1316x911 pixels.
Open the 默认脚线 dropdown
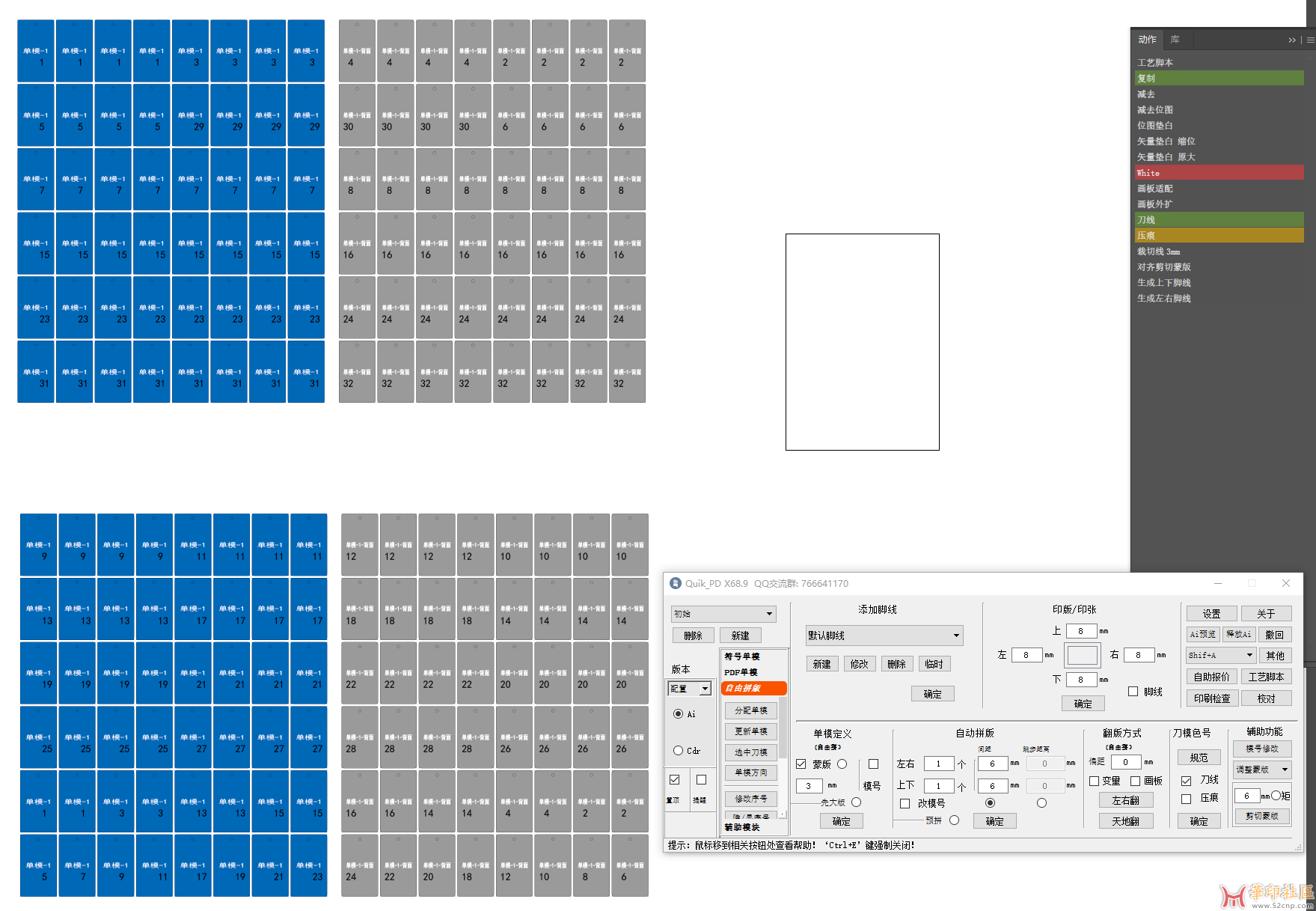pyautogui.click(x=884, y=636)
